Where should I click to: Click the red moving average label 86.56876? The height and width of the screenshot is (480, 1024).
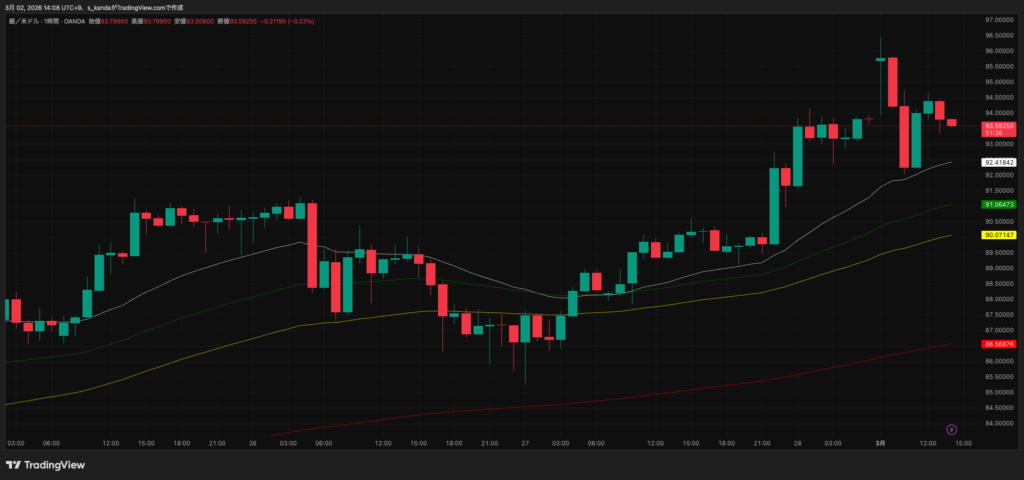point(998,343)
